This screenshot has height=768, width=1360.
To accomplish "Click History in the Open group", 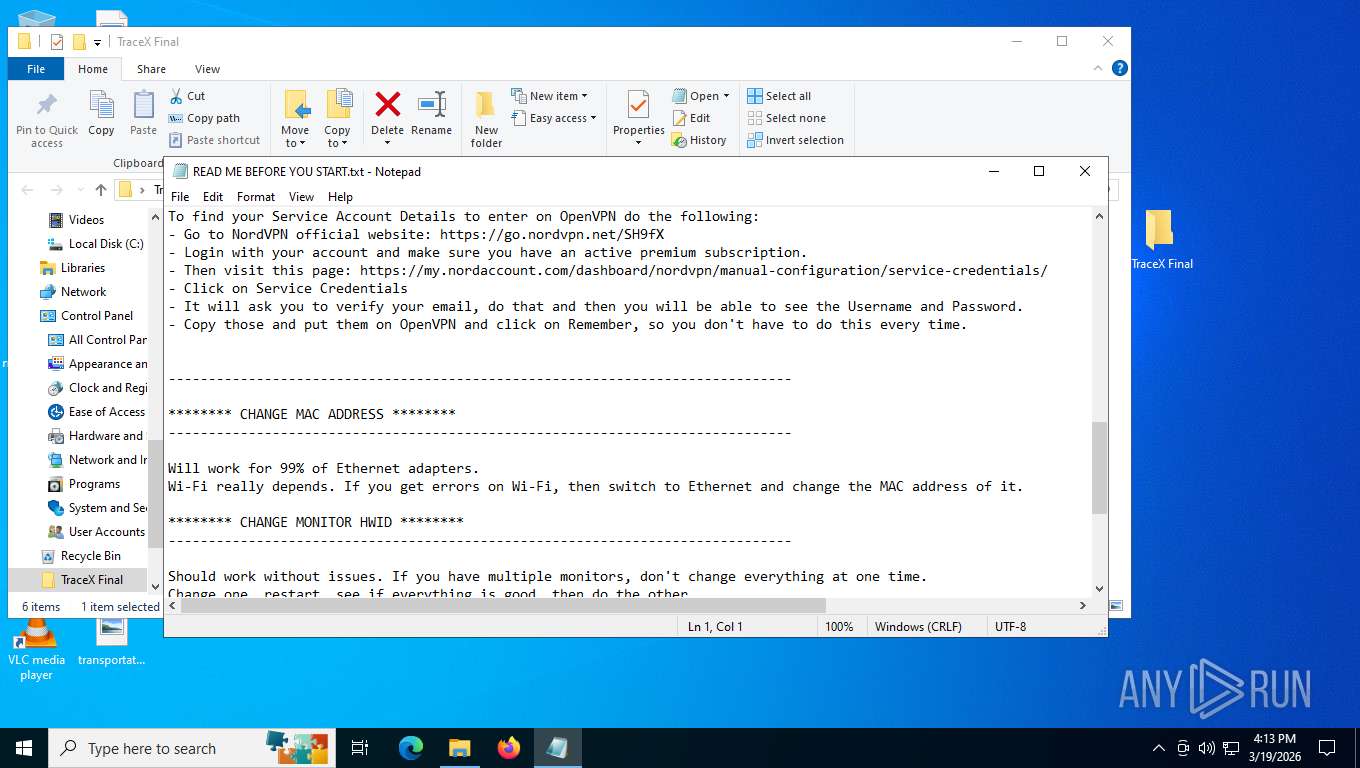I will [x=699, y=140].
